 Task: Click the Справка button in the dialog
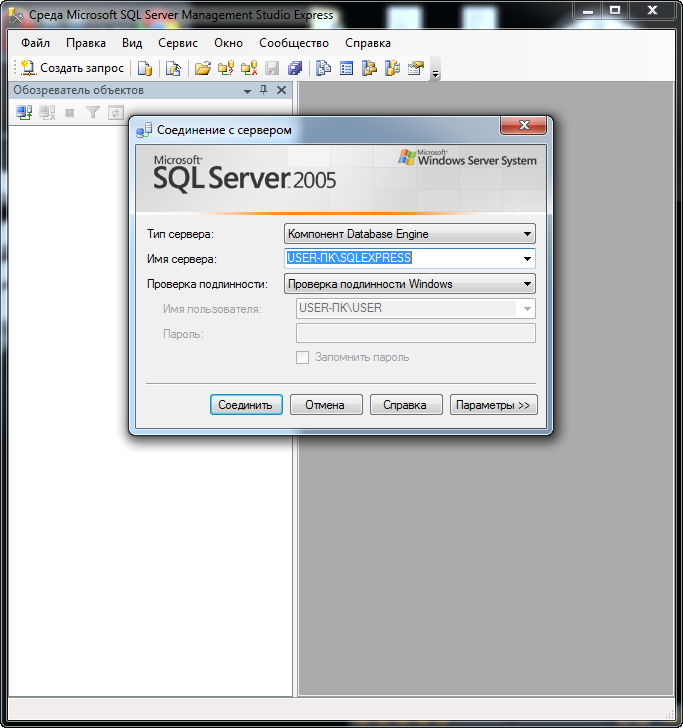click(x=406, y=405)
